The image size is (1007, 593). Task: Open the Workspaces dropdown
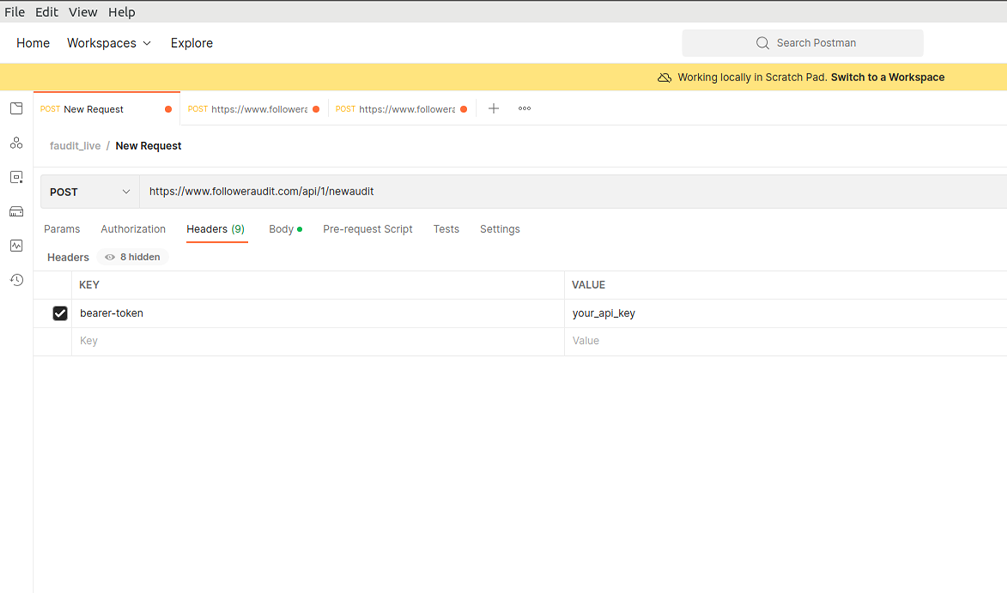tap(109, 43)
